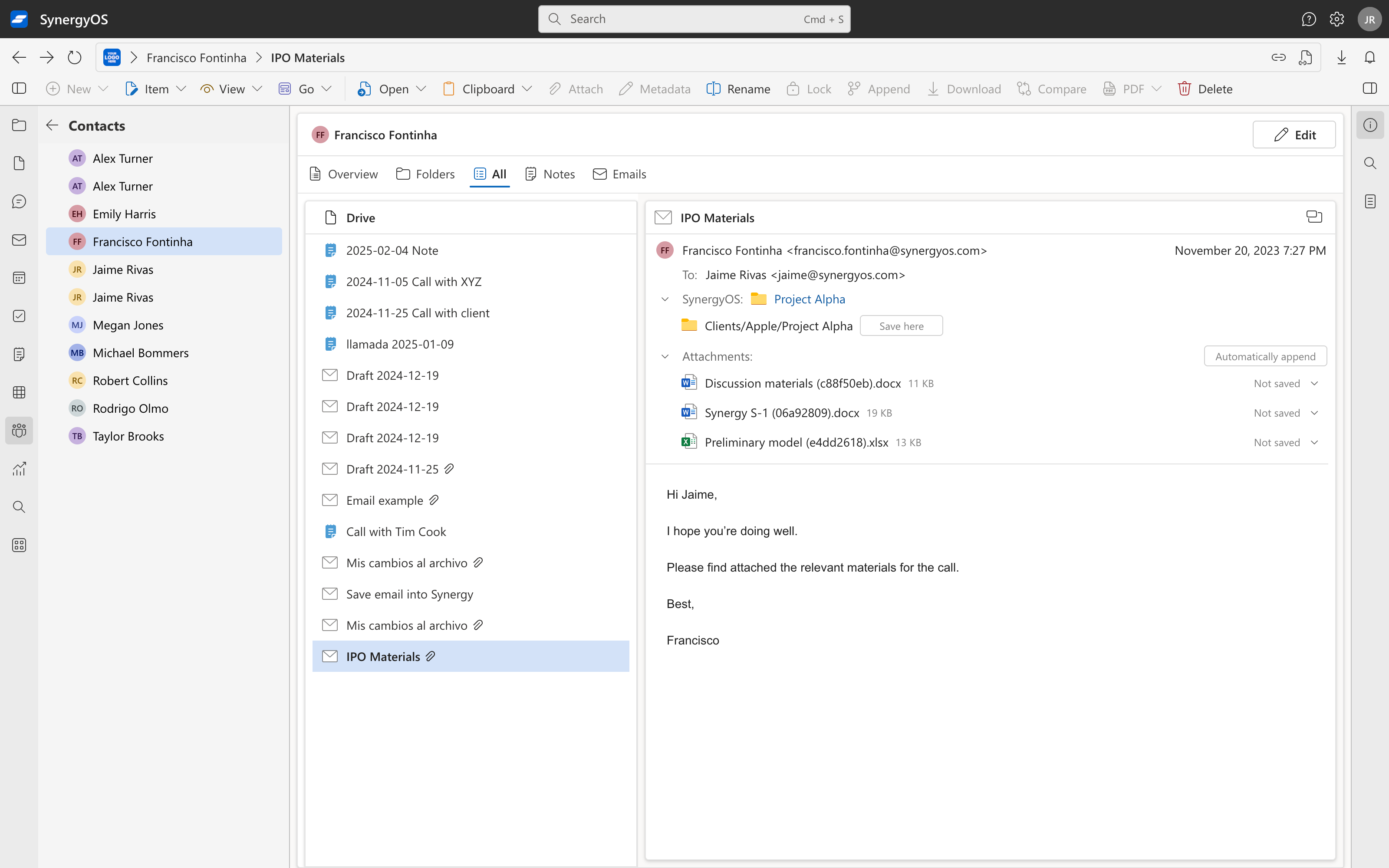Open save options for Discussion materials attachment
1389x868 pixels.
click(x=1314, y=384)
